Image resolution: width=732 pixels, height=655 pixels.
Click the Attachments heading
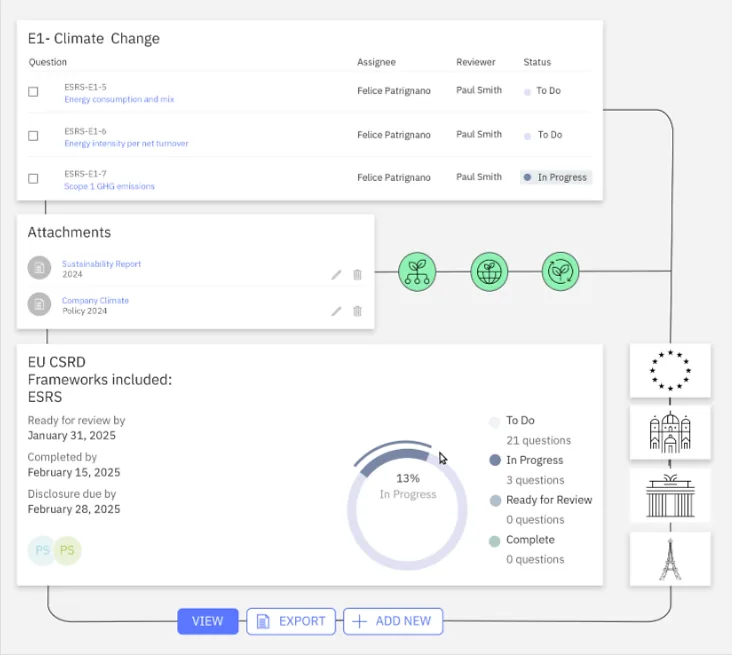pos(69,232)
